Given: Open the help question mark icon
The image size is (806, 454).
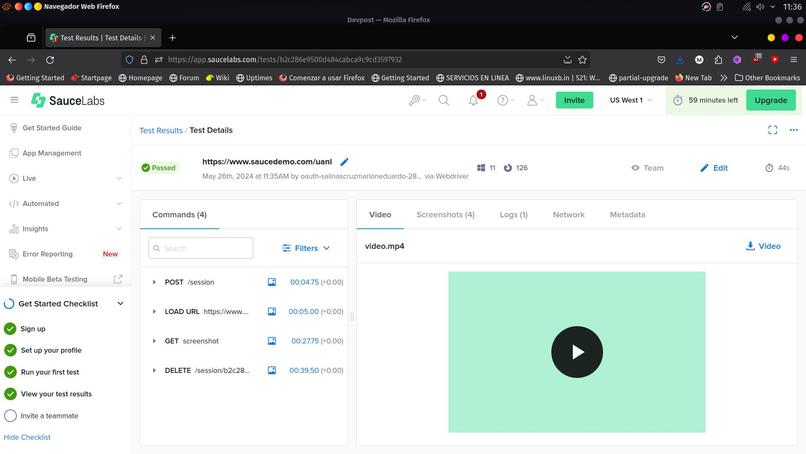Looking at the screenshot, I should click(503, 100).
